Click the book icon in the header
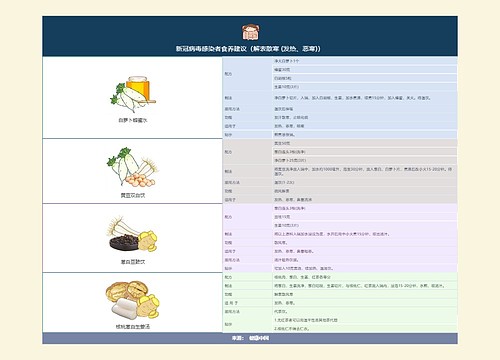The image size is (500, 360). 250,32
